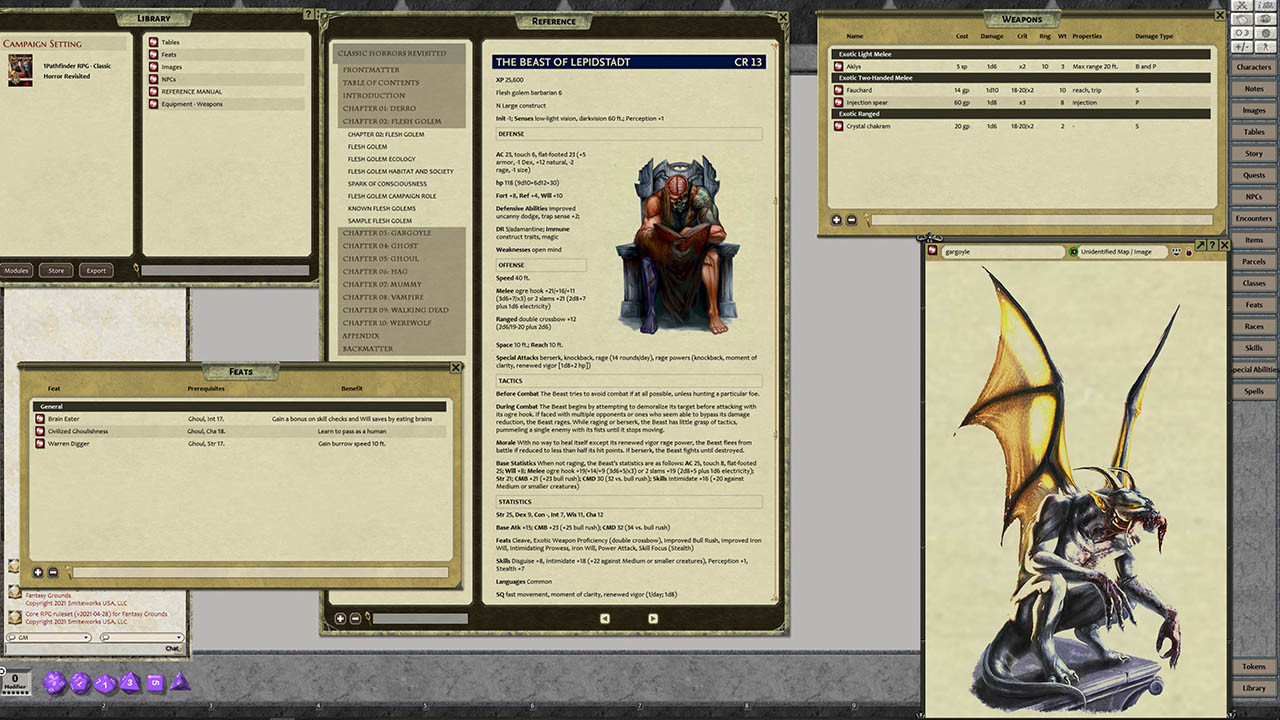Open the GM chat mode dropdown
Viewport: 1280px width, 720px height.
[48, 637]
